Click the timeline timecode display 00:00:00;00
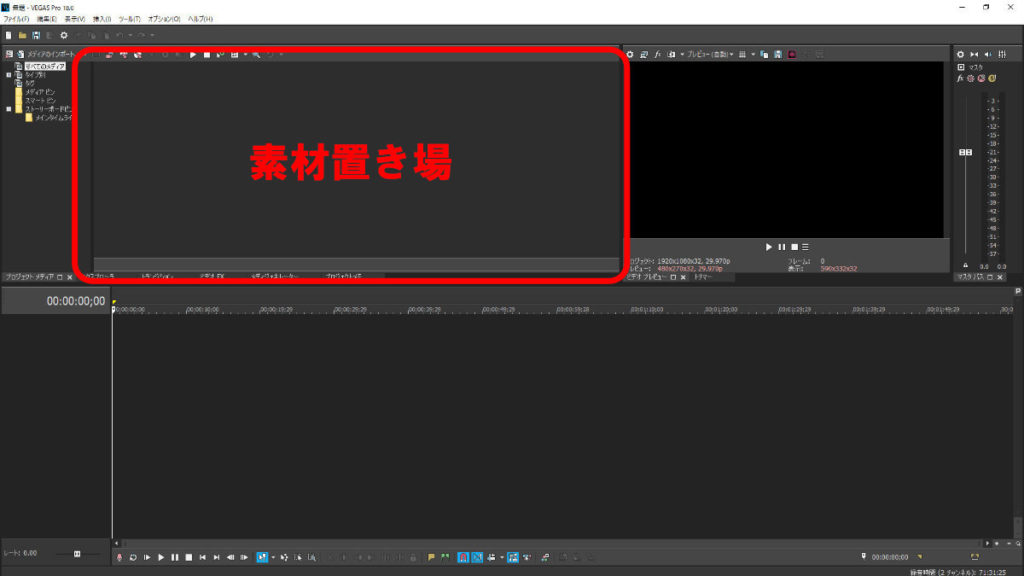 (75, 301)
